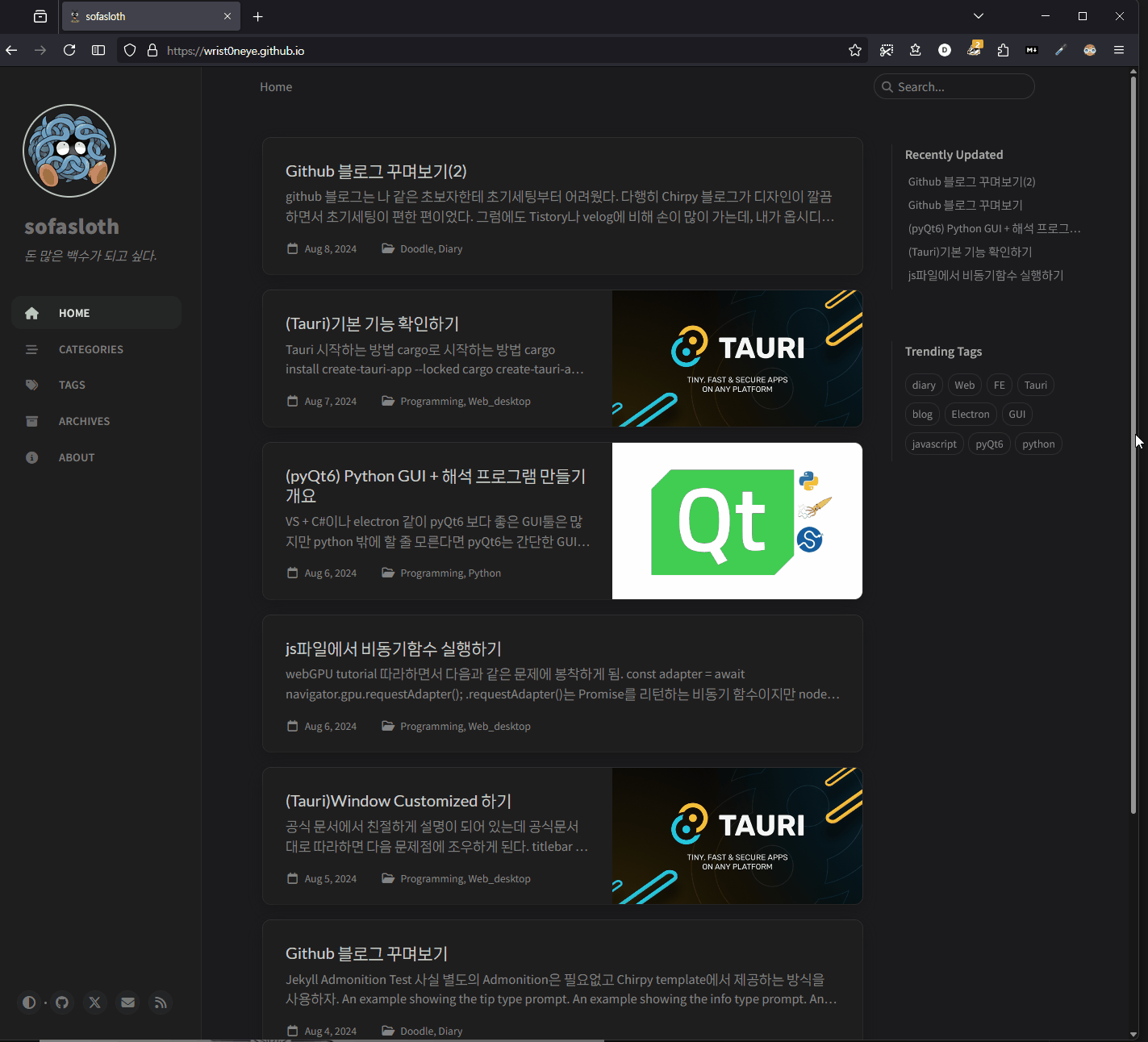This screenshot has width=1148, height=1042.
Task: Click the Firefox View icon
Action: click(x=40, y=16)
